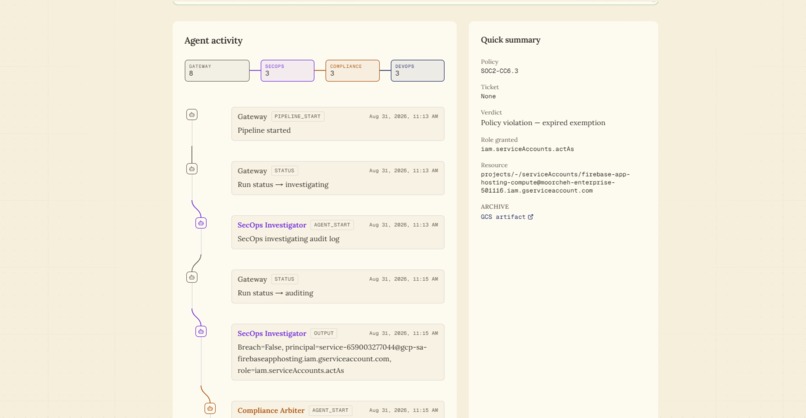Viewport: 806px width, 418px height.
Task: Click the Ticket value None
Action: 488,96
